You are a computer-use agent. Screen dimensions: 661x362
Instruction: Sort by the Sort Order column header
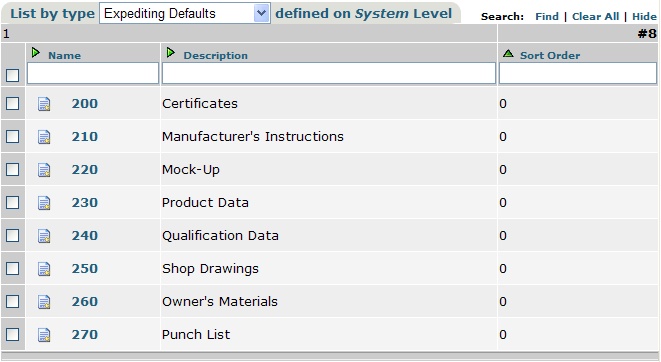pos(550,56)
